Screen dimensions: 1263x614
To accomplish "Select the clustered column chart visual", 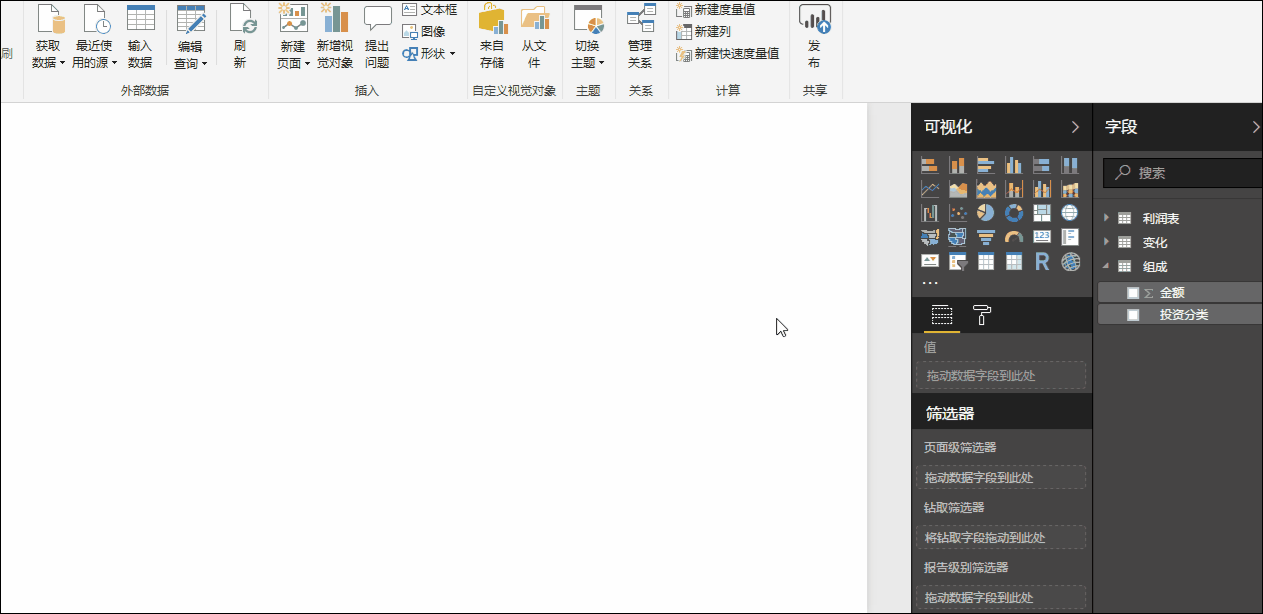I will pos(1014,165).
